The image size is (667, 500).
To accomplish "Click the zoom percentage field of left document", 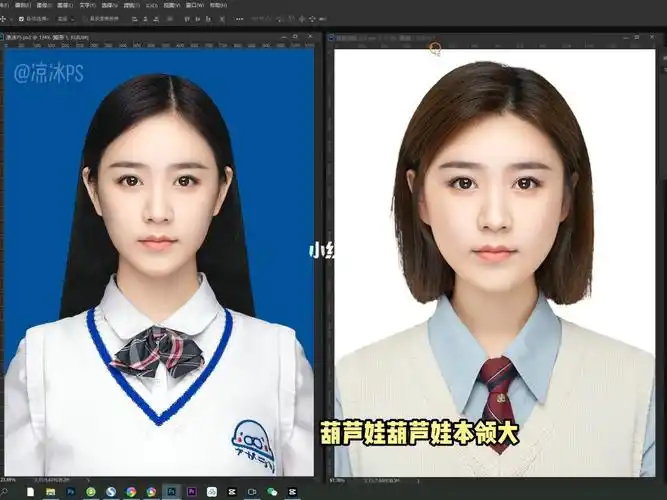I will 10,480.
